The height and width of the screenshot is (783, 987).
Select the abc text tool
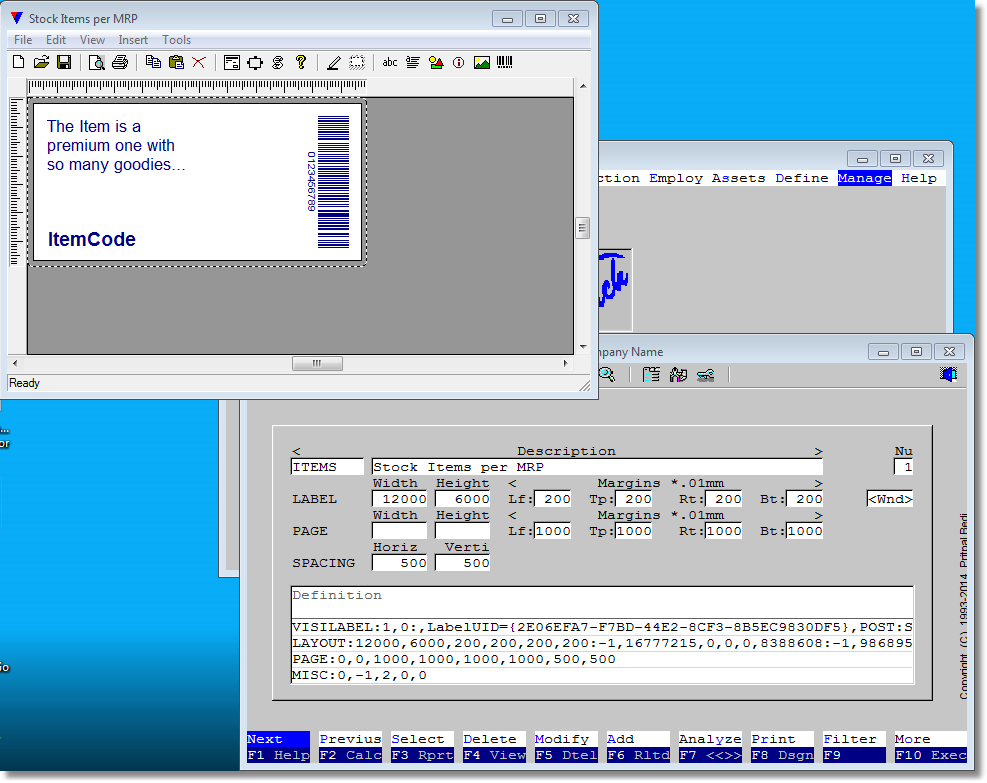click(389, 62)
